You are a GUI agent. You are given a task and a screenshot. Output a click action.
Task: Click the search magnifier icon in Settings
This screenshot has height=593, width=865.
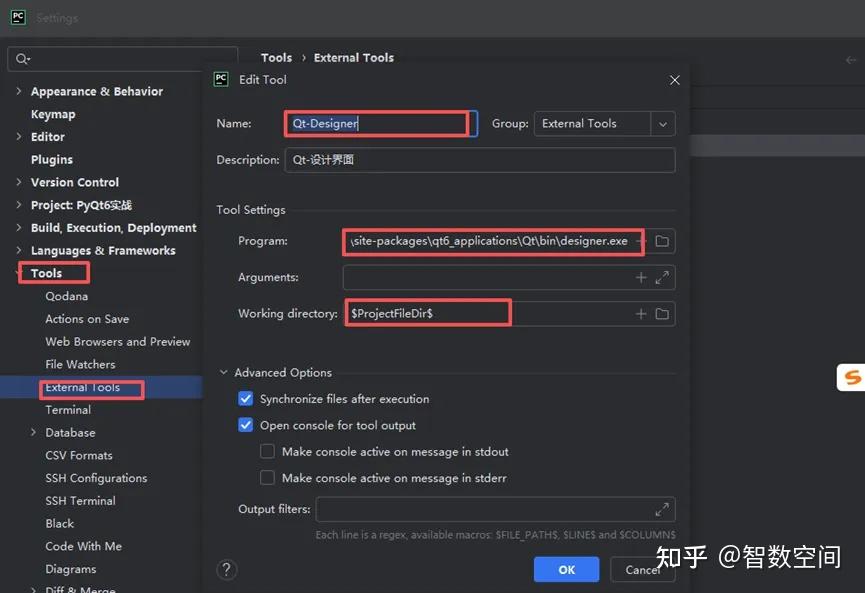[x=23, y=59]
